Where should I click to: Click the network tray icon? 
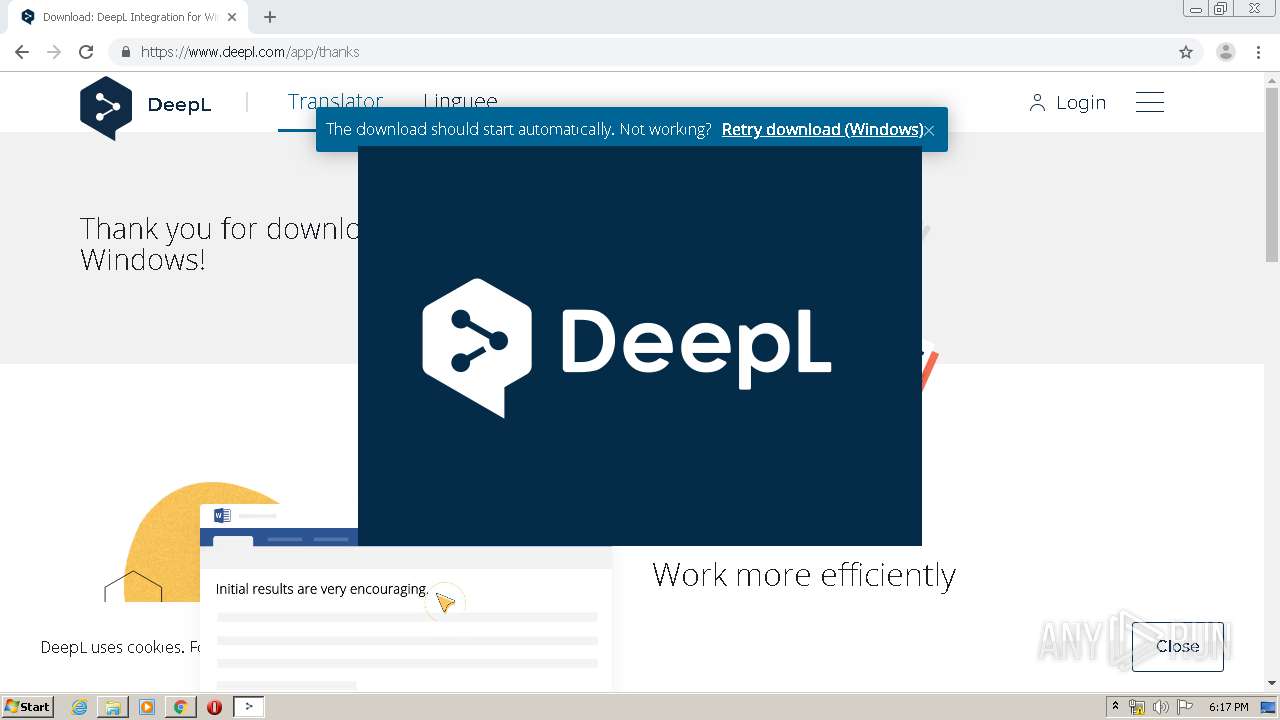(1137, 707)
